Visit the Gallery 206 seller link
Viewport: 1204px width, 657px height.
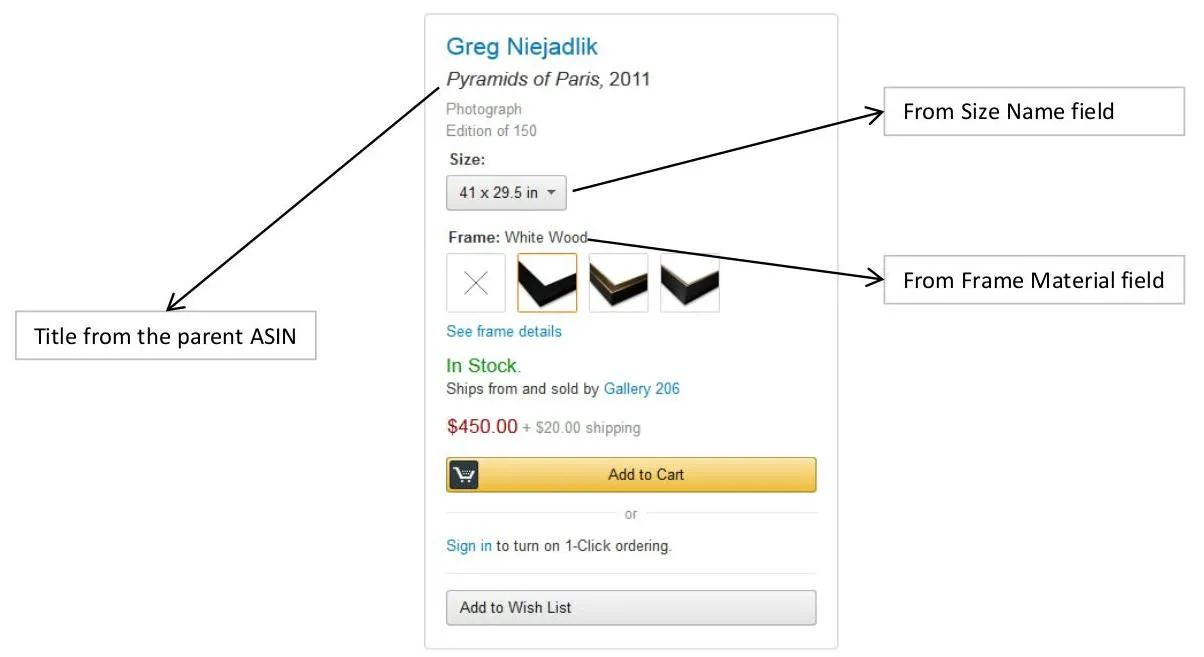pos(641,388)
